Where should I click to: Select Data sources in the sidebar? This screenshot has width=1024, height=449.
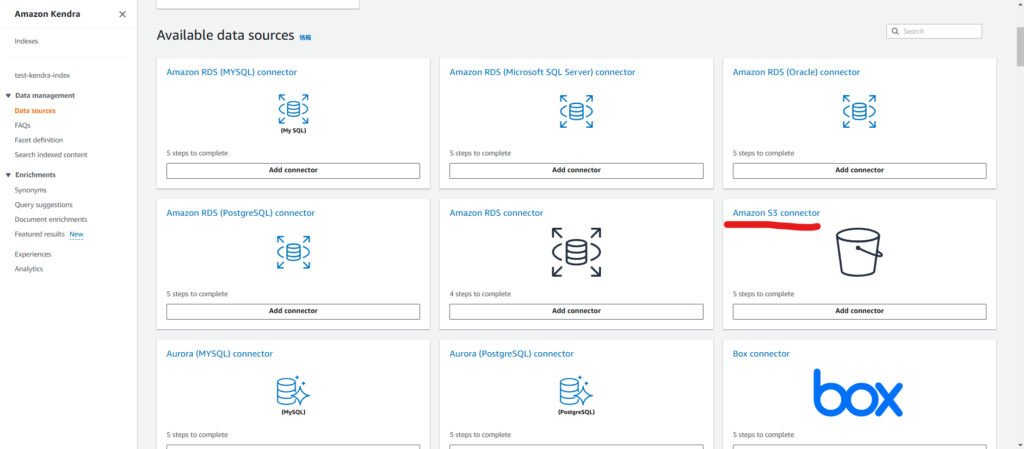click(35, 110)
